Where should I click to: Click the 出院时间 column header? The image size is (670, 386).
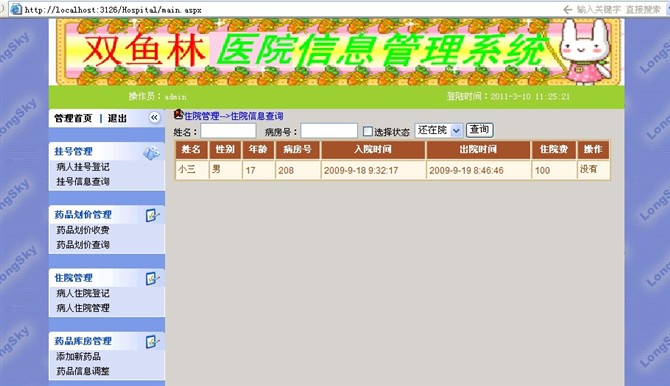[x=478, y=150]
